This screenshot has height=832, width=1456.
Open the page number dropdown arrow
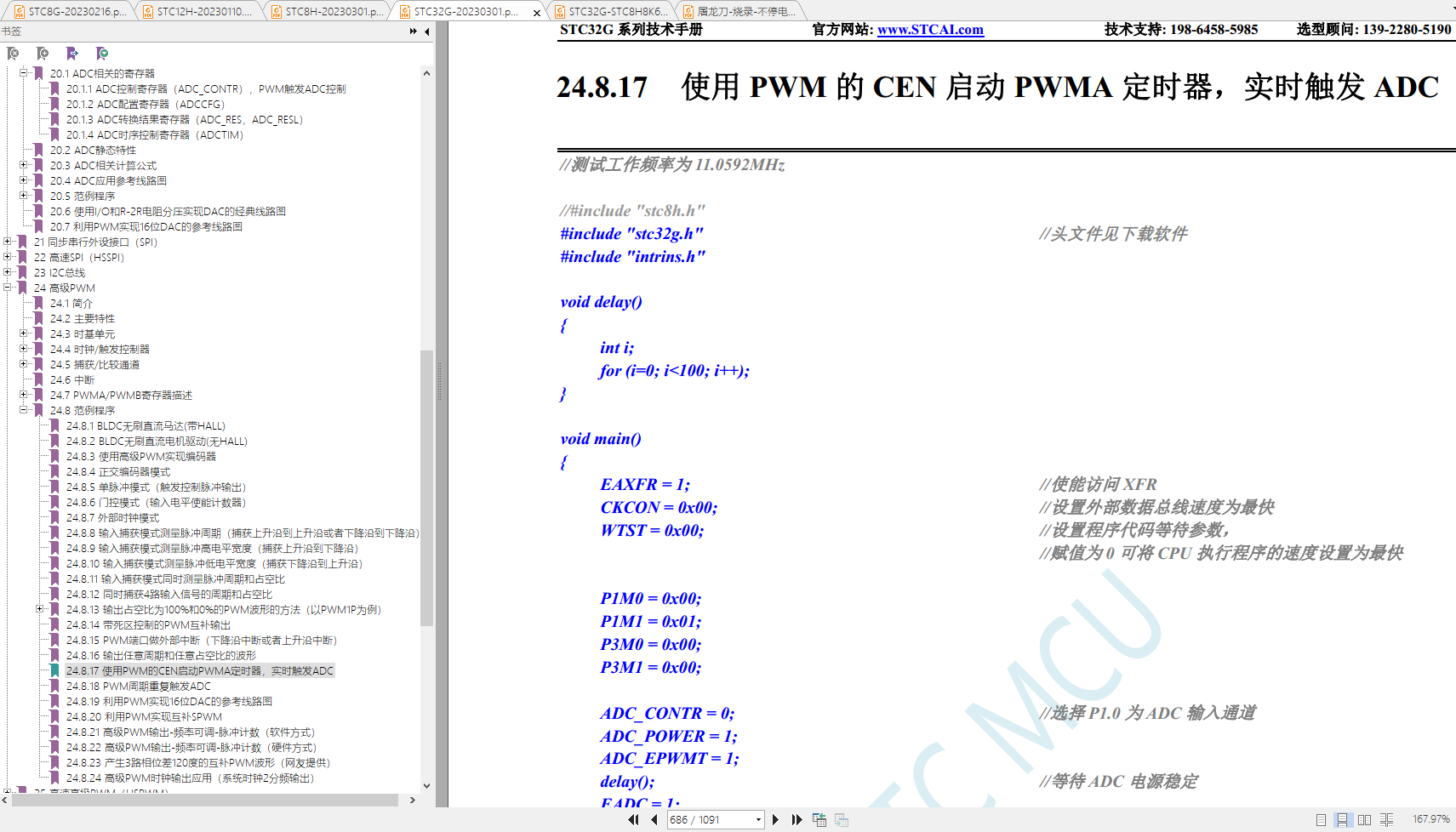point(758,820)
